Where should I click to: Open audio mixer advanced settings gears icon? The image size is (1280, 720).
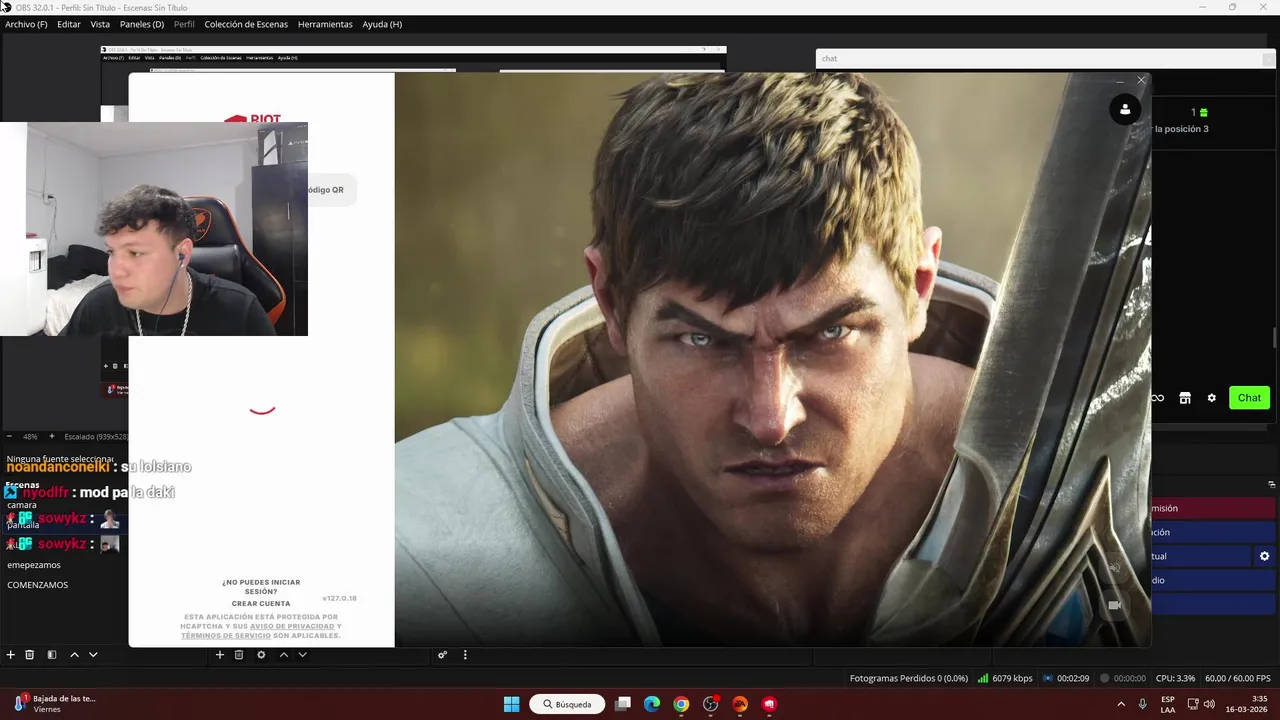point(442,655)
